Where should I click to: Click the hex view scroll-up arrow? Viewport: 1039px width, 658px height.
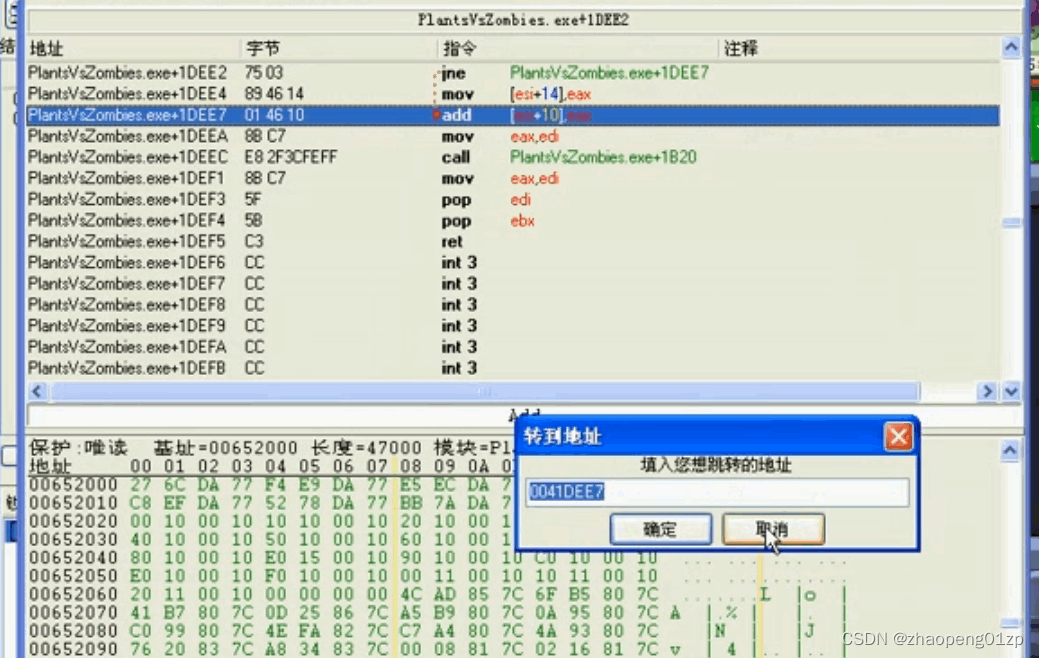point(1009,451)
